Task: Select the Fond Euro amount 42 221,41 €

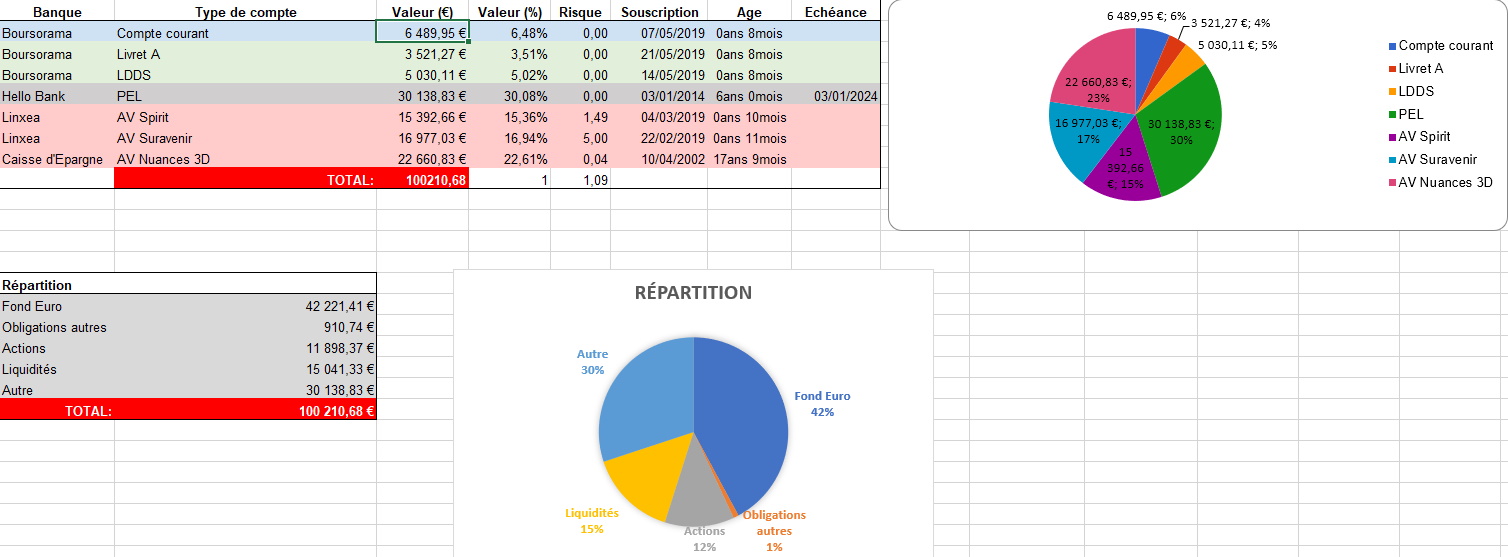Action: click(x=340, y=306)
